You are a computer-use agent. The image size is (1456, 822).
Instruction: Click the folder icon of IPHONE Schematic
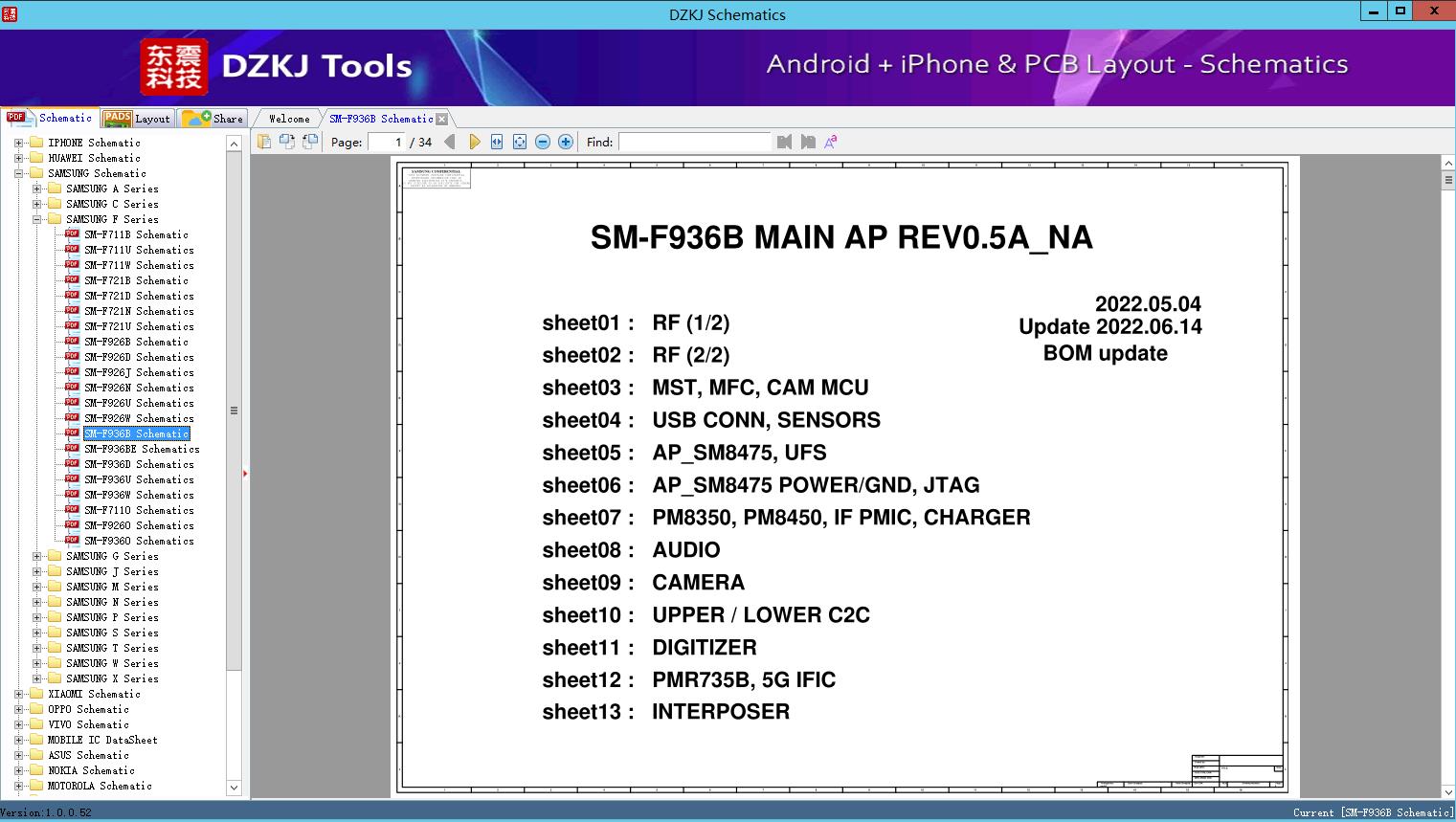pyautogui.click(x=36, y=143)
